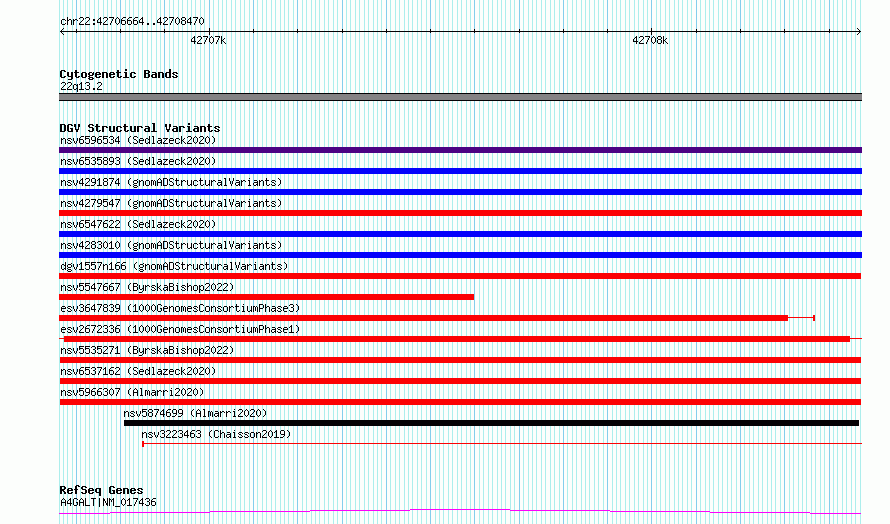Select nsv6537162 (Sedlazeck2020) label

coord(138,371)
